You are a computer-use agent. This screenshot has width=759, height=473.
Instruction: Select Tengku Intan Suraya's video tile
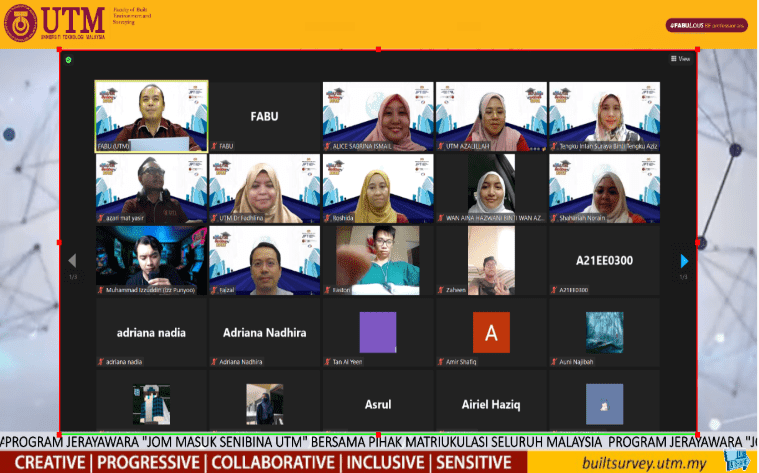[605, 116]
